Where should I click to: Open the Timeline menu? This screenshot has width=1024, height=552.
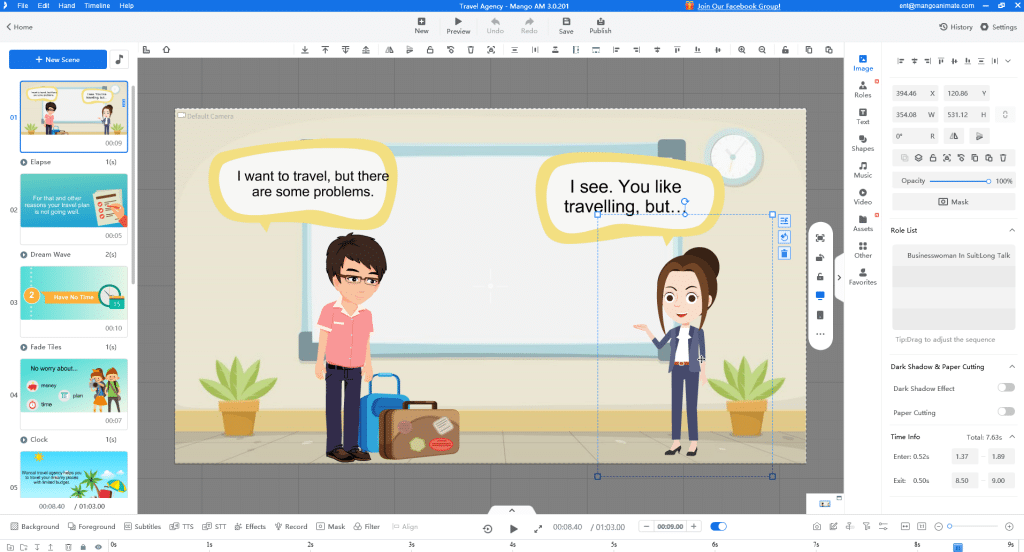[97, 6]
